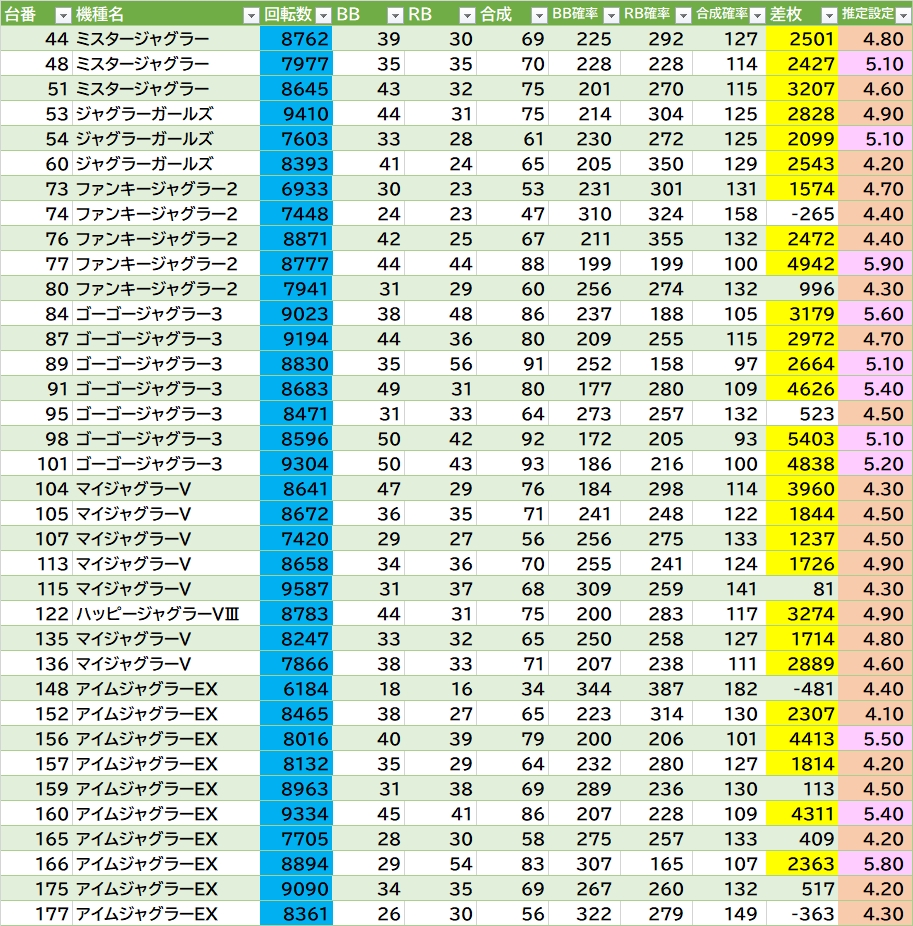Select the 差枚 header cell

(x=802, y=13)
